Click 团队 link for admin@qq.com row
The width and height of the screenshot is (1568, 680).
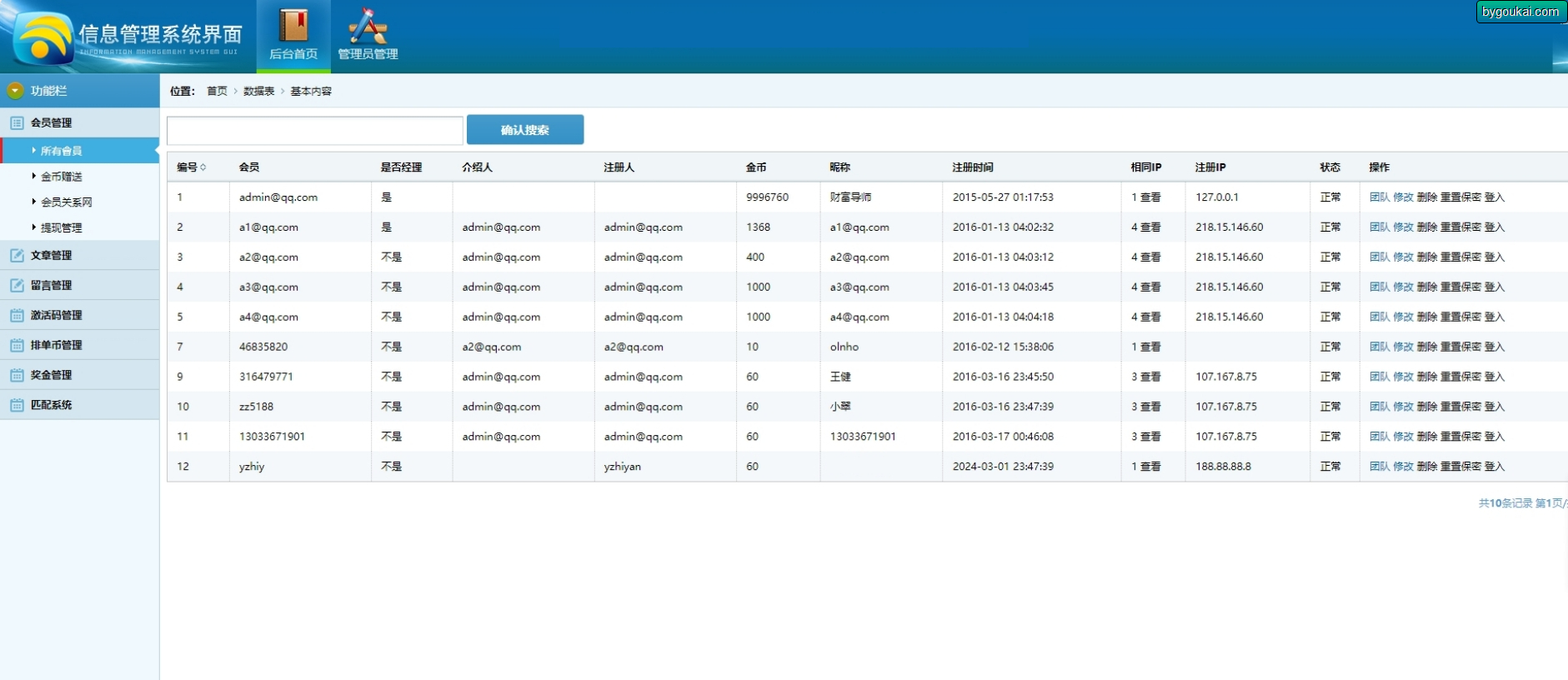point(1379,197)
